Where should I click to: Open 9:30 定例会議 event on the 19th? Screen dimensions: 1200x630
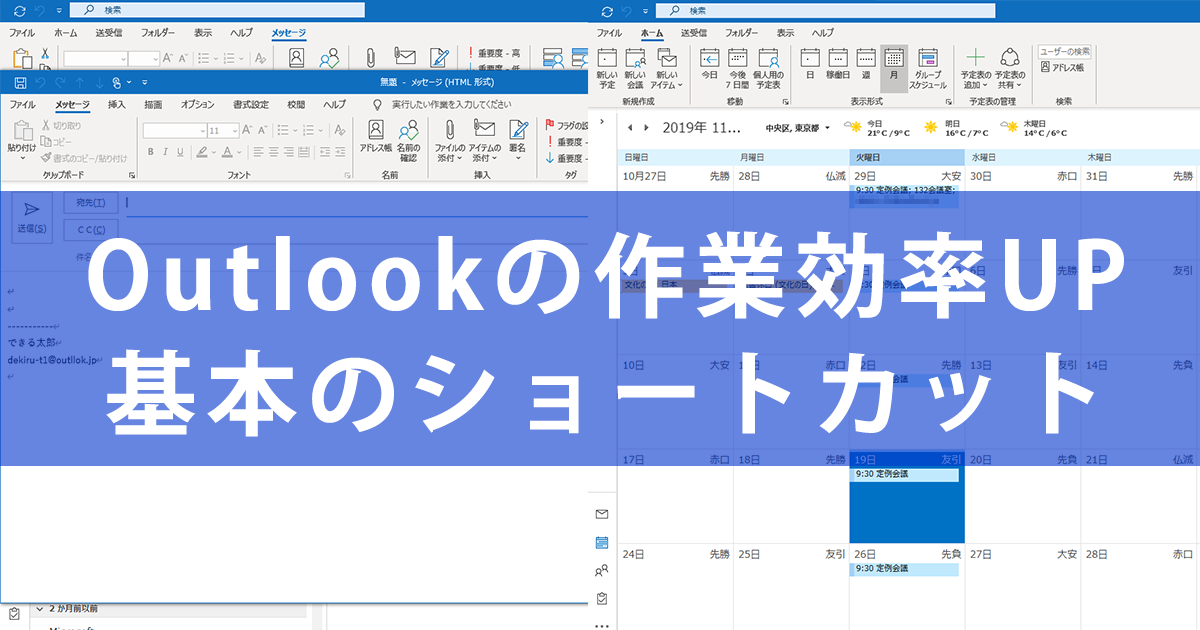coord(905,475)
